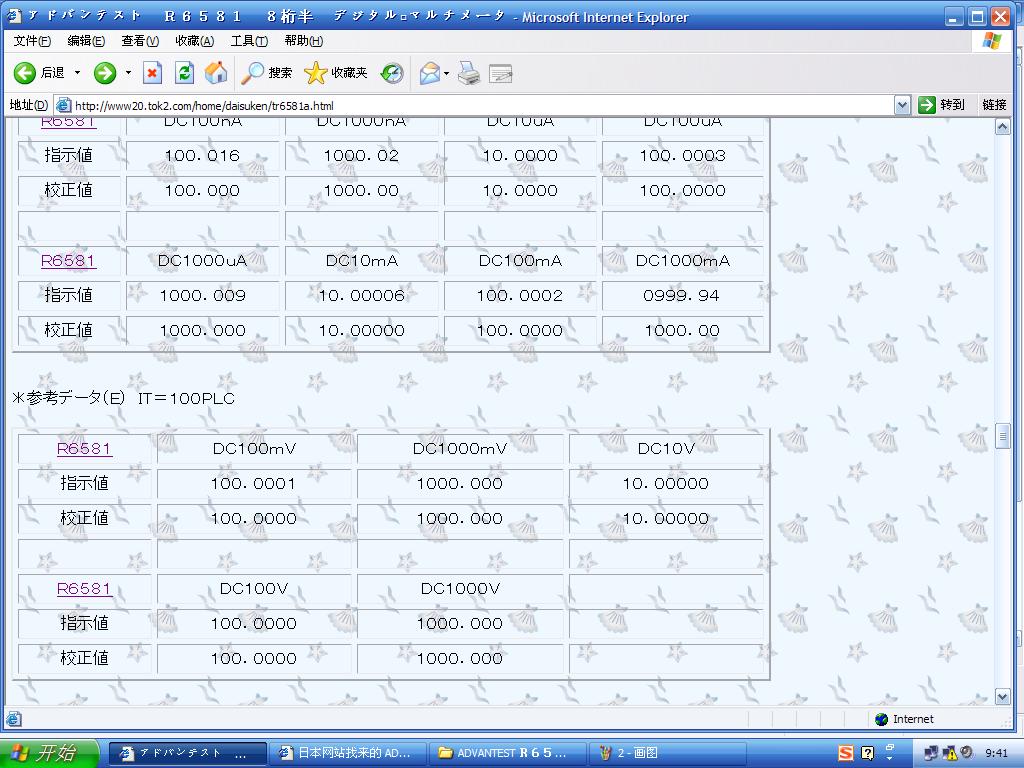Switch to 2 - 画图 Paint taskbar item
The width and height of the screenshot is (1024, 768).
(667, 753)
